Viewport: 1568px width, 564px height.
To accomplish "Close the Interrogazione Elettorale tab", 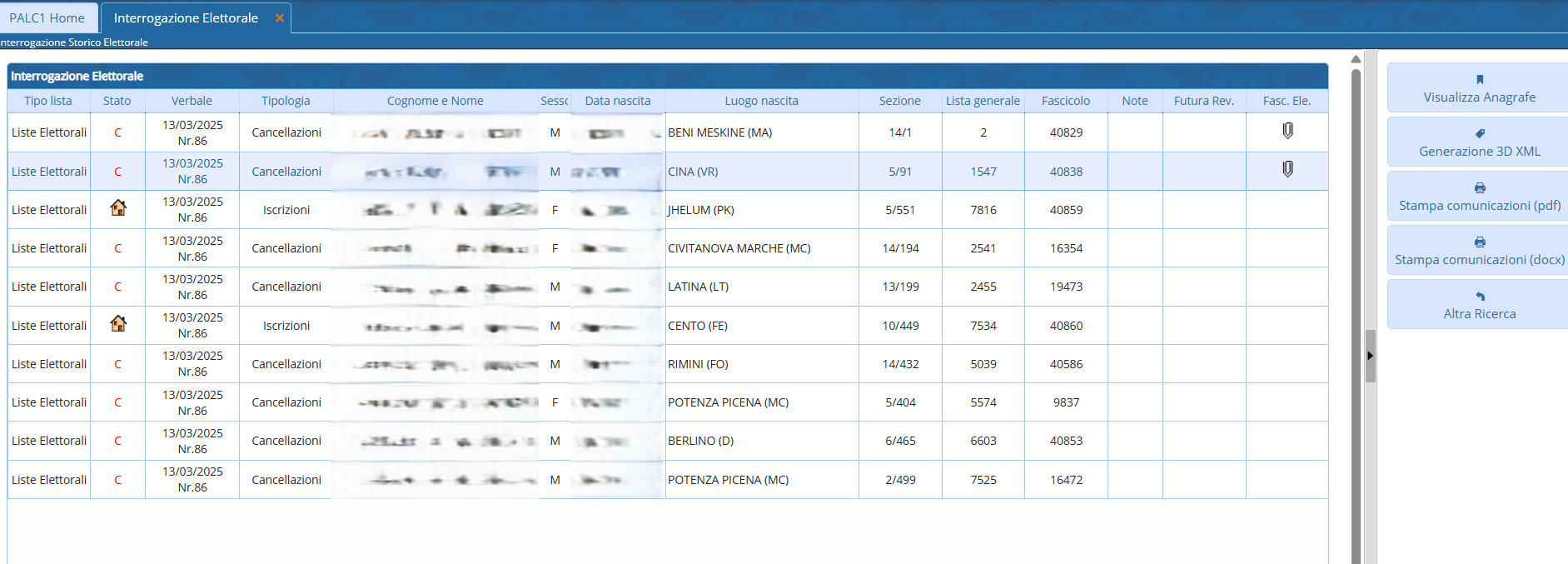I will click(x=280, y=18).
